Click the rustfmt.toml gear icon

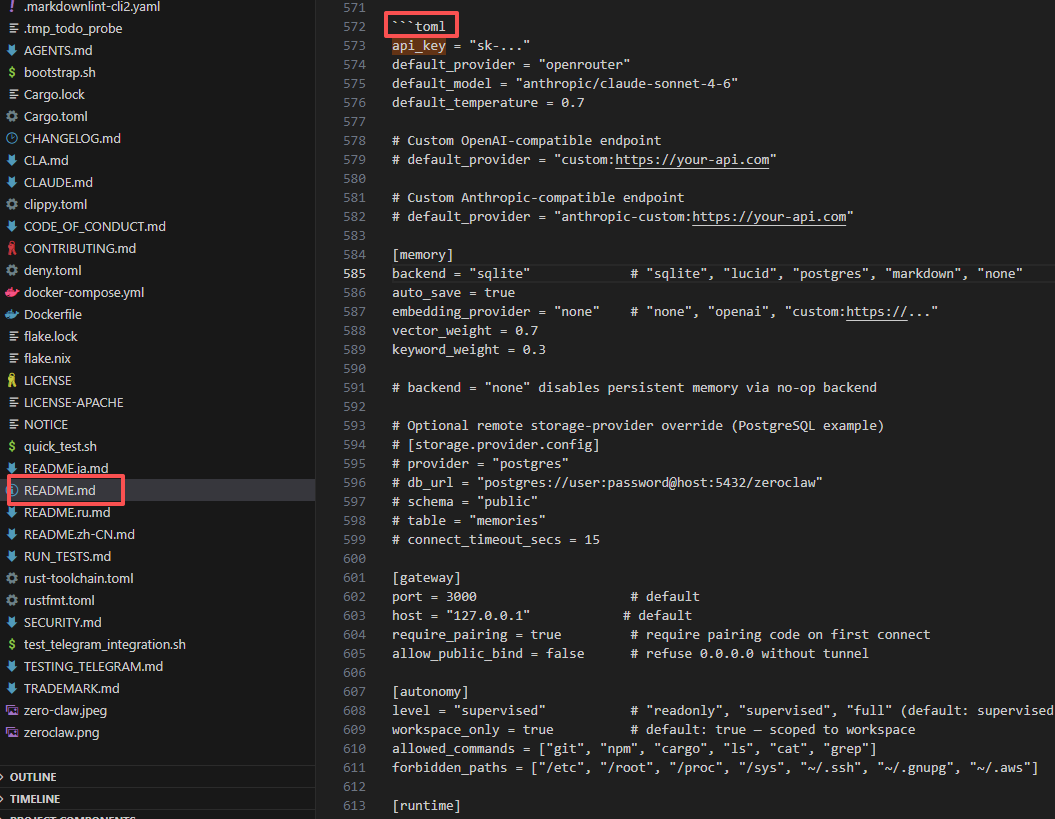[x=12, y=600]
